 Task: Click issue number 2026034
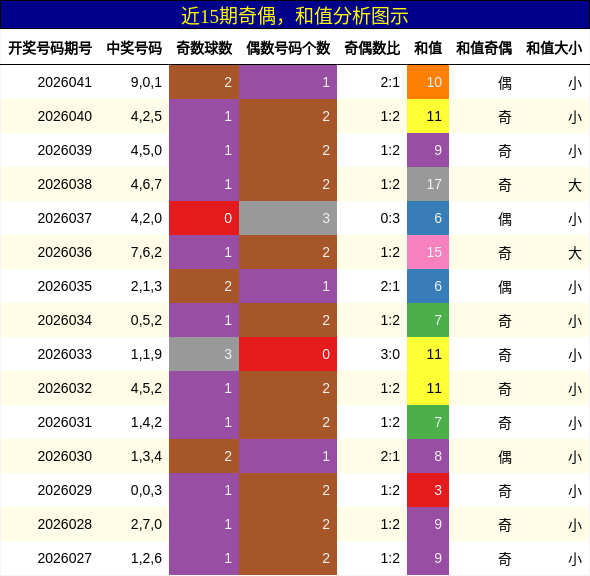pos(65,320)
